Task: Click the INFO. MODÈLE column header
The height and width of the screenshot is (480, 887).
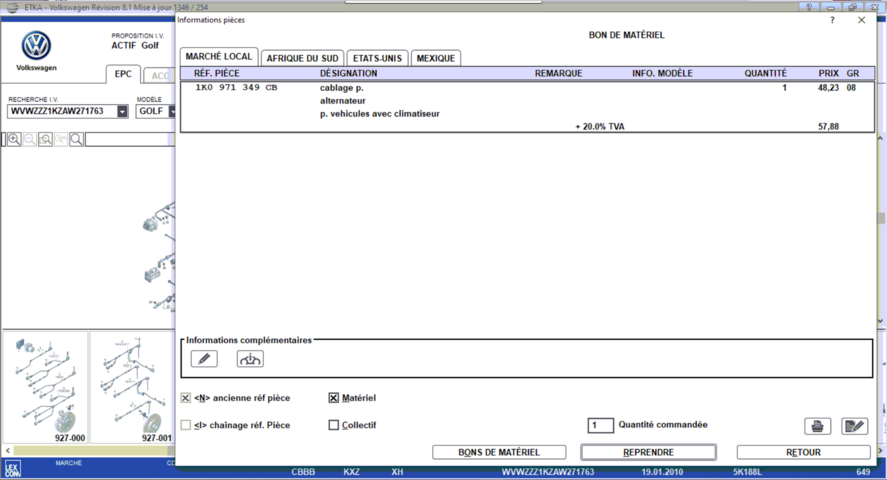Action: coord(662,73)
